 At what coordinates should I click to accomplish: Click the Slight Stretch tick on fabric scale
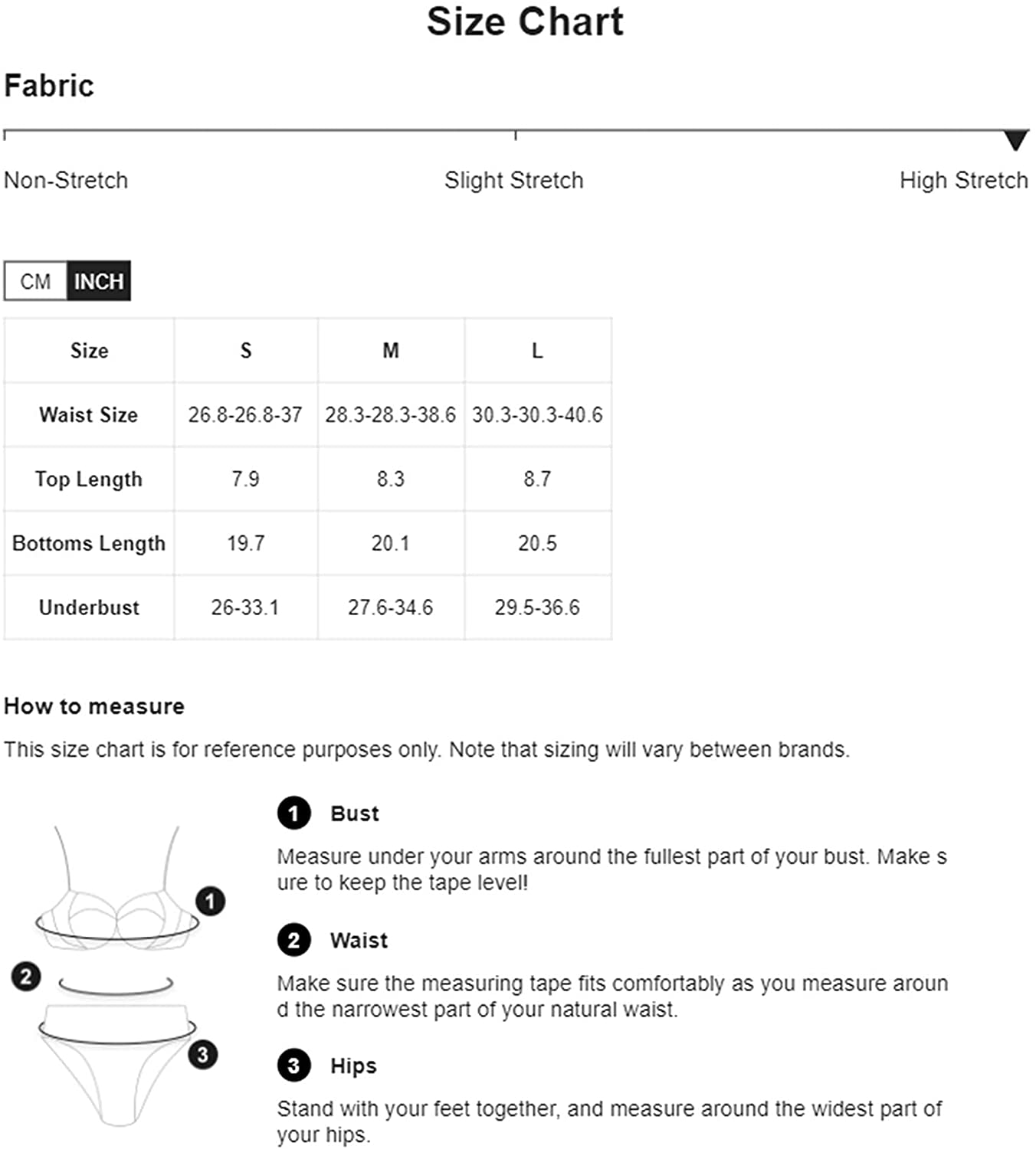(x=516, y=135)
